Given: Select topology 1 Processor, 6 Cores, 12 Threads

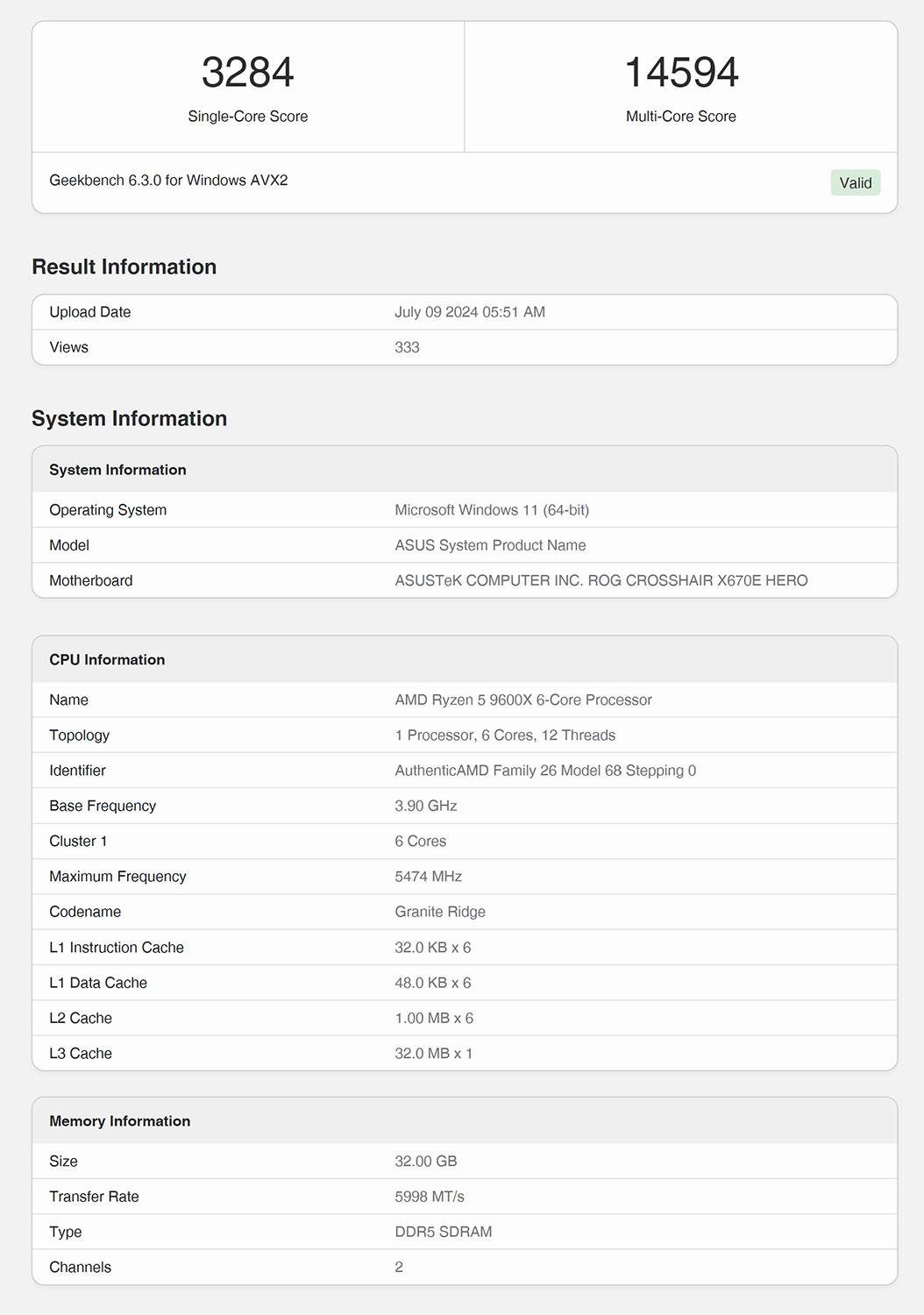Looking at the screenshot, I should pyautogui.click(x=505, y=735).
